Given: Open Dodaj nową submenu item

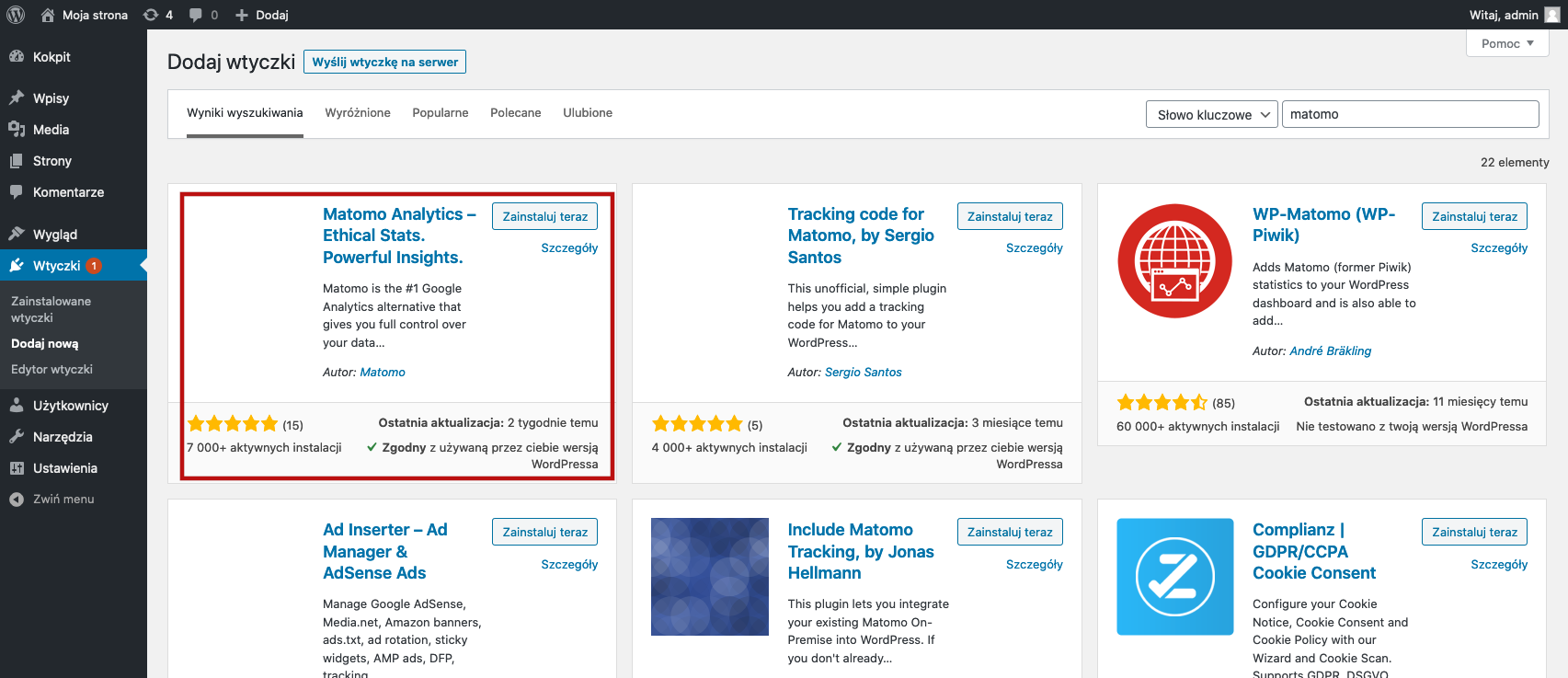Looking at the screenshot, I should click(x=45, y=343).
